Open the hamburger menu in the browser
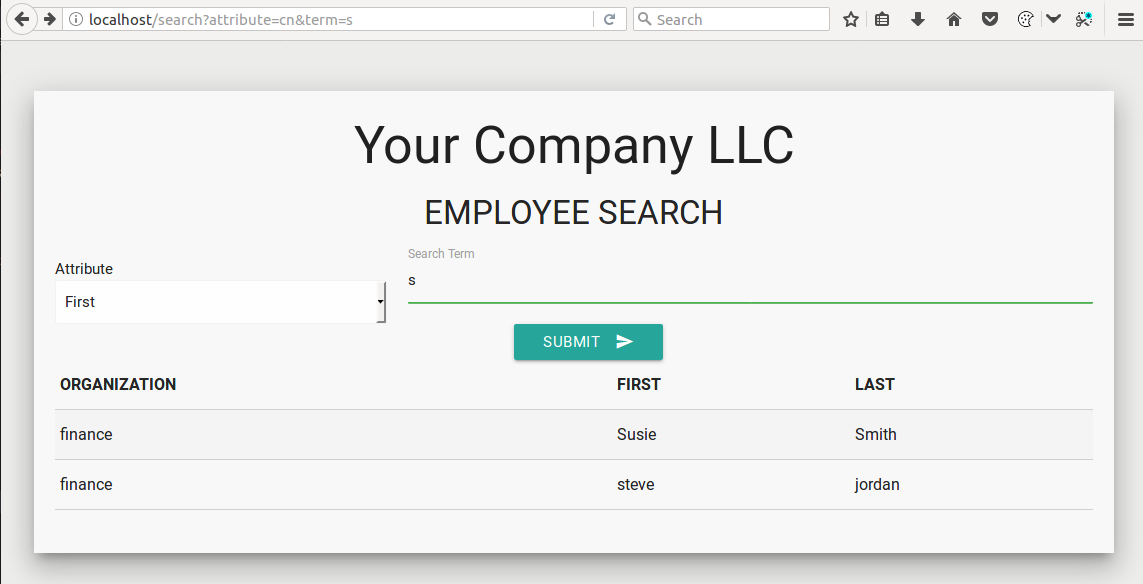This screenshot has width=1143, height=584. pyautogui.click(x=1126, y=20)
